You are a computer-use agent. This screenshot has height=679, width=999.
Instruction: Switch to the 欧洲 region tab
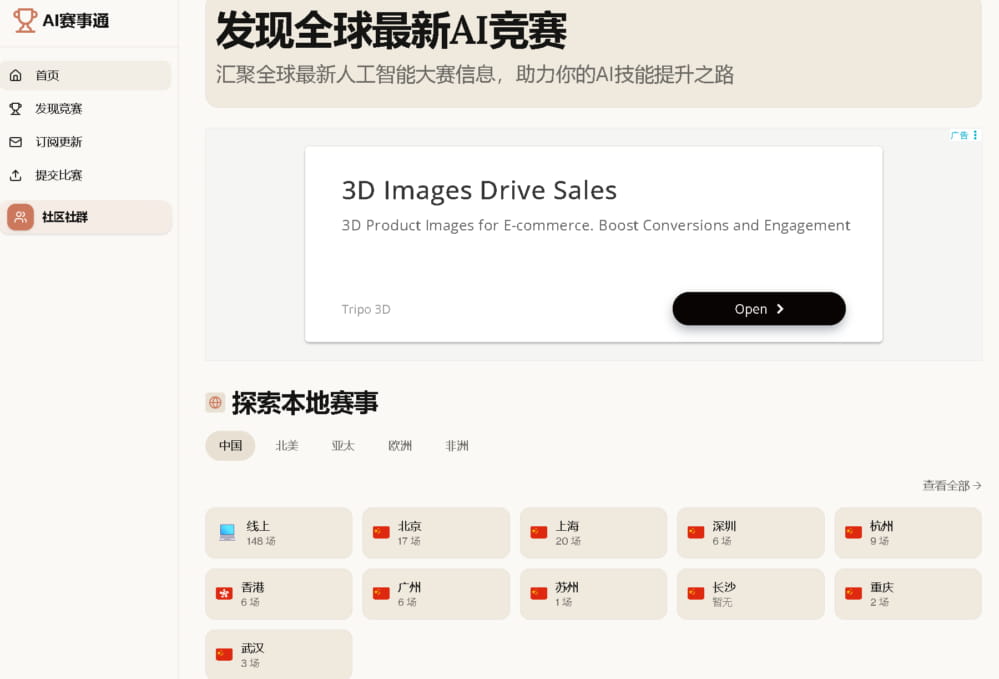(x=400, y=446)
